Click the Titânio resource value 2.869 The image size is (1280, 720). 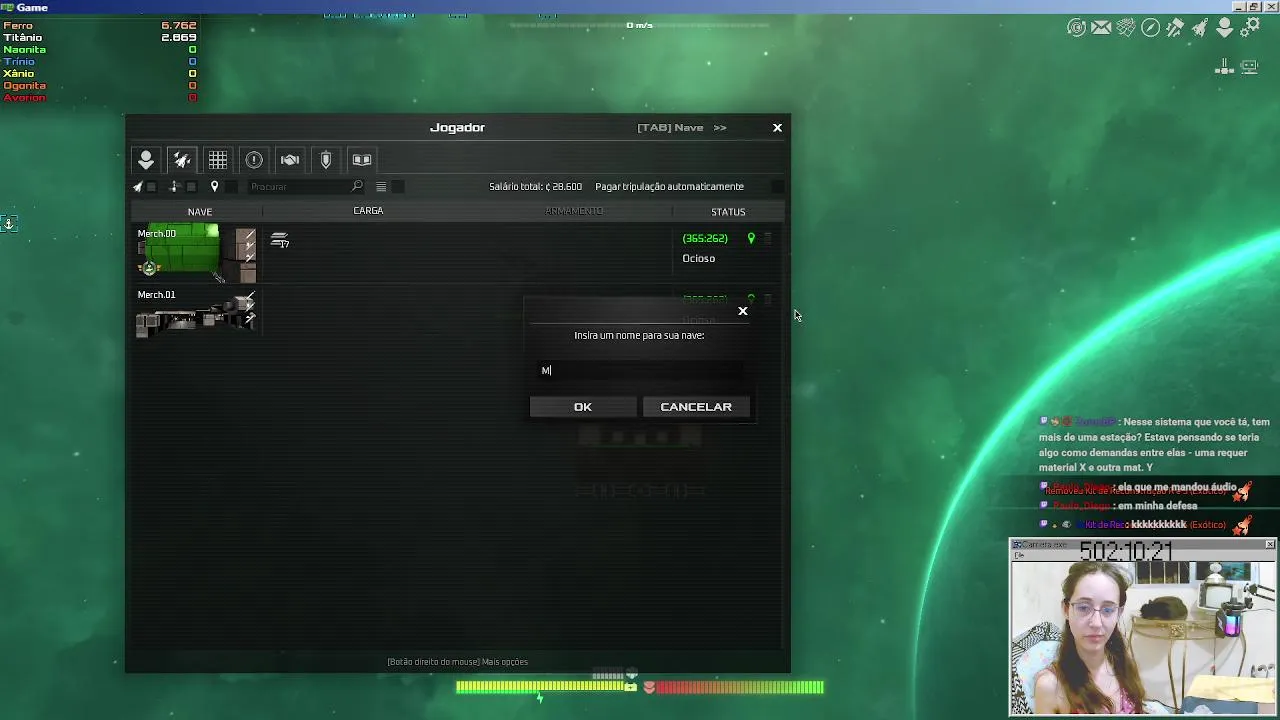click(179, 38)
